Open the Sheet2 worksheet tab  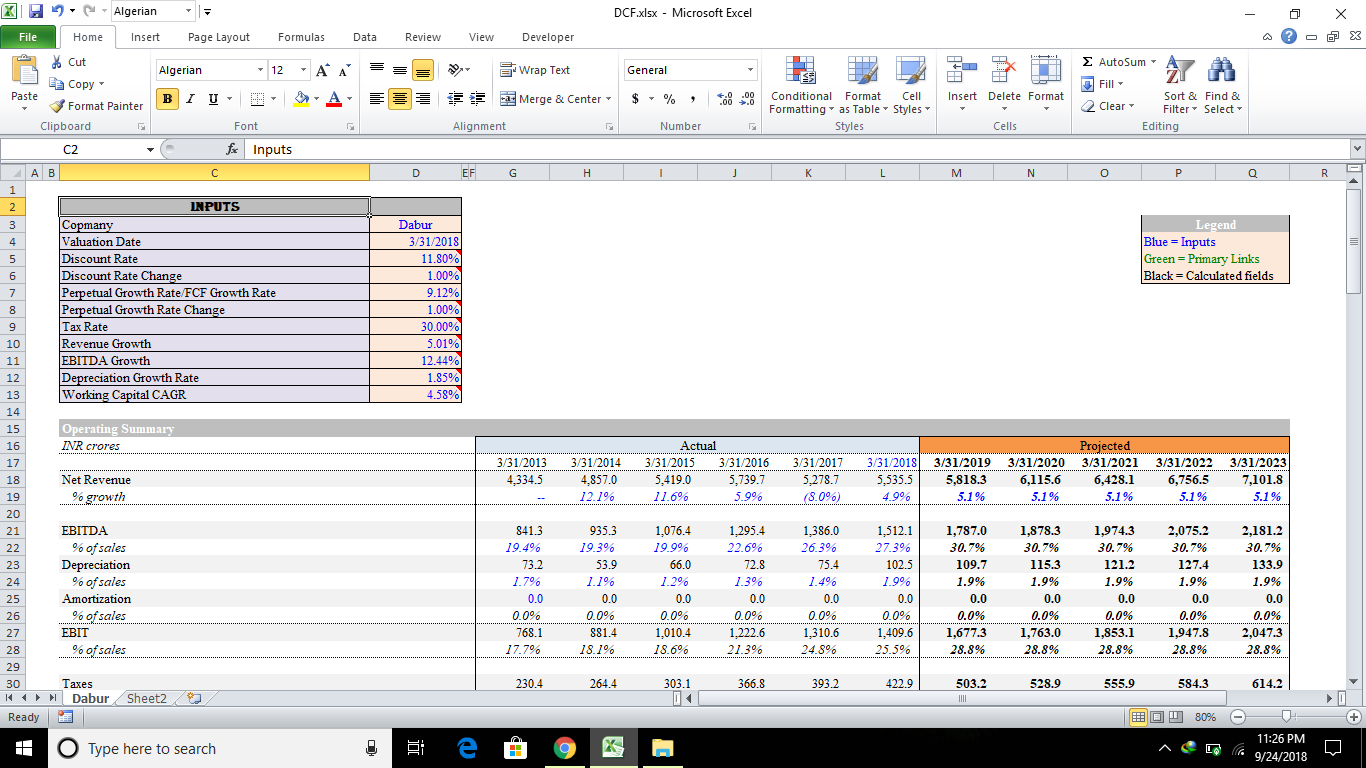[x=147, y=699]
